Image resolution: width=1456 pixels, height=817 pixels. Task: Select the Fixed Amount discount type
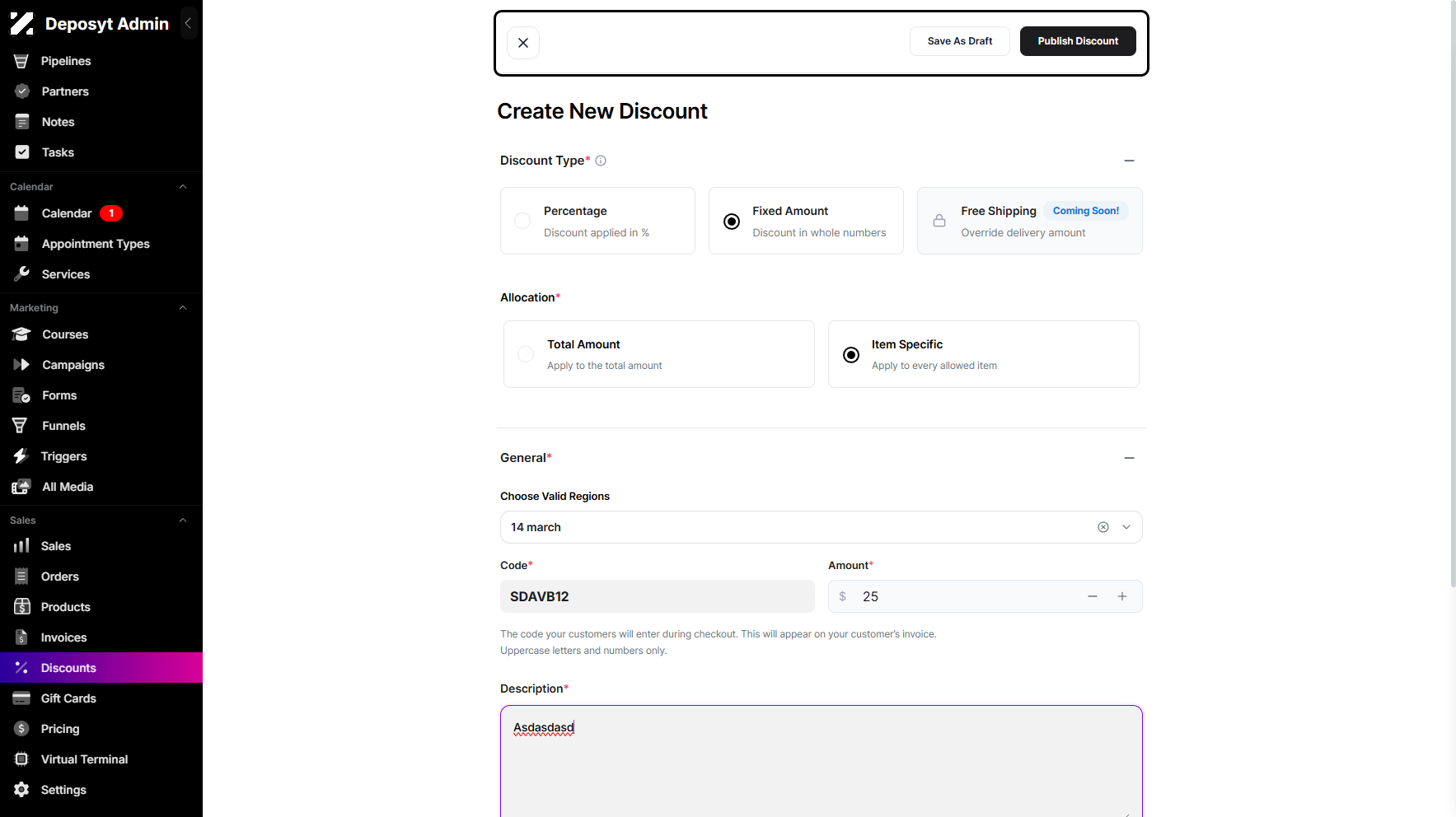click(x=806, y=221)
